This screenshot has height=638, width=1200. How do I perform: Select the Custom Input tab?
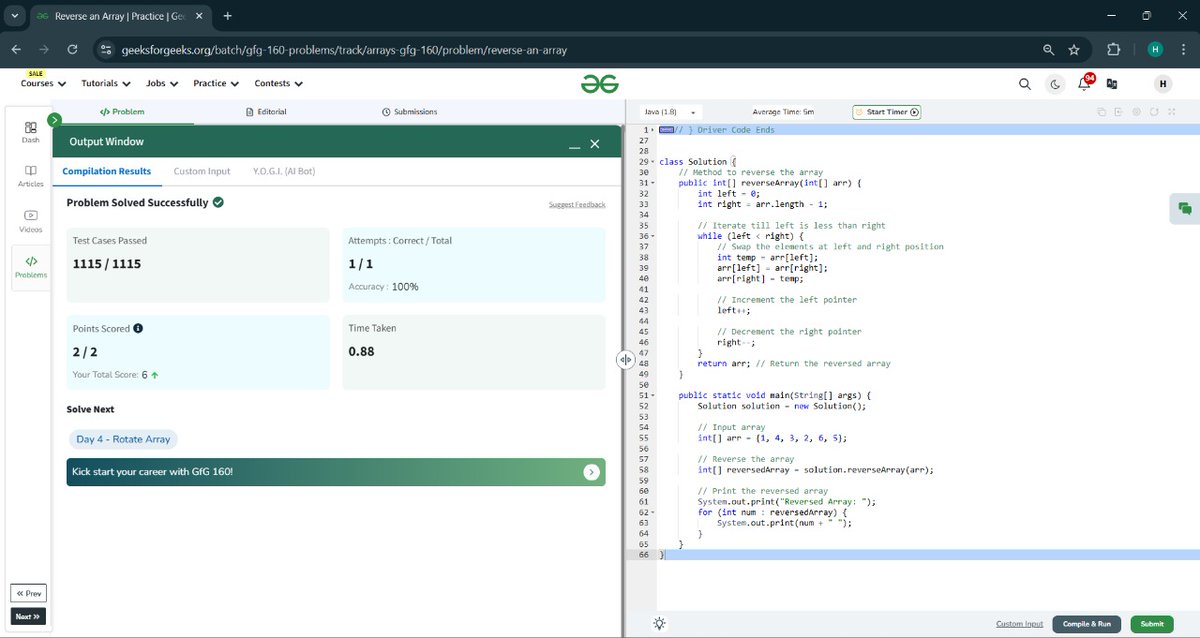pos(202,171)
